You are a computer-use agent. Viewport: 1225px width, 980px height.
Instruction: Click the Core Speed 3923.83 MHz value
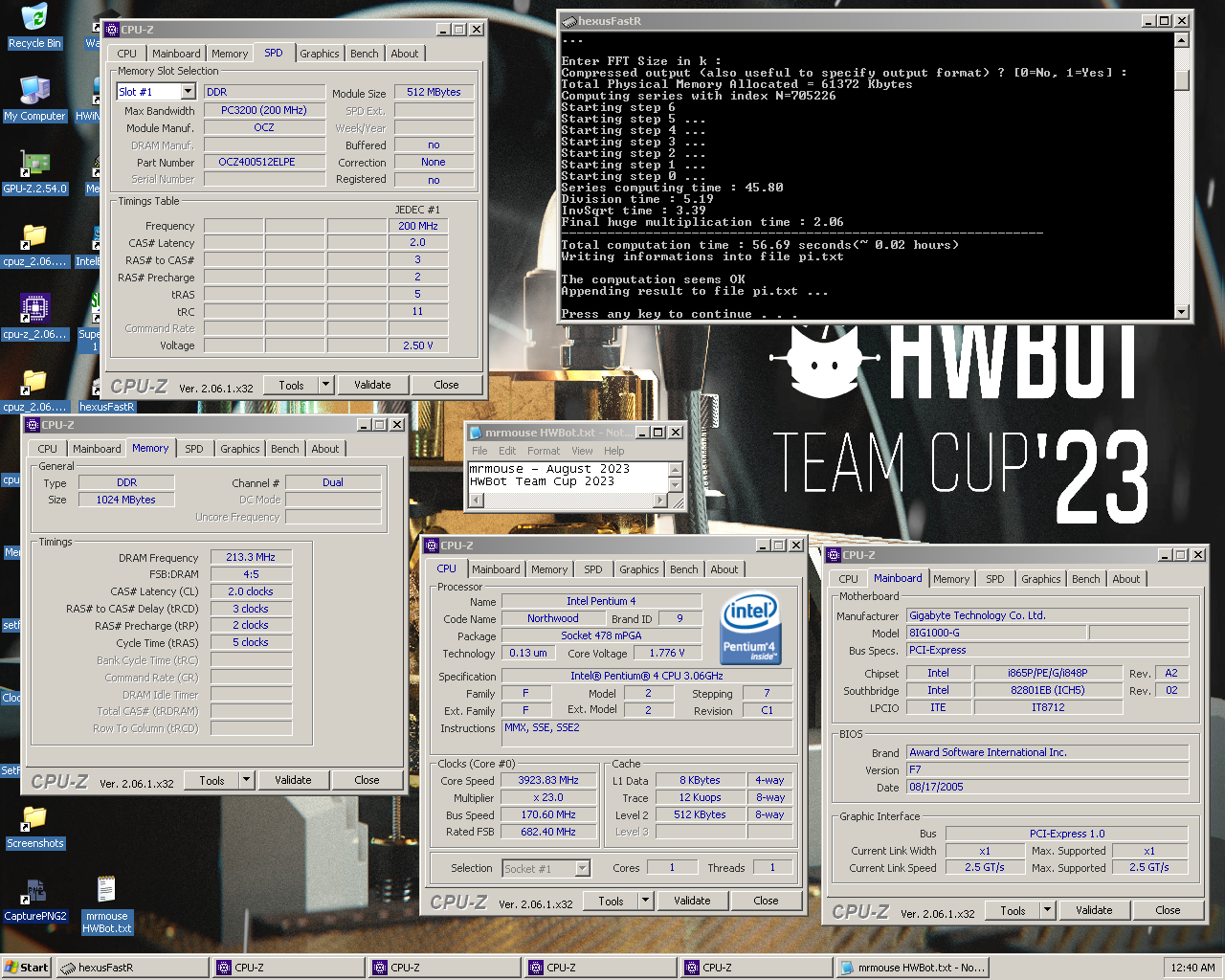coord(548,781)
